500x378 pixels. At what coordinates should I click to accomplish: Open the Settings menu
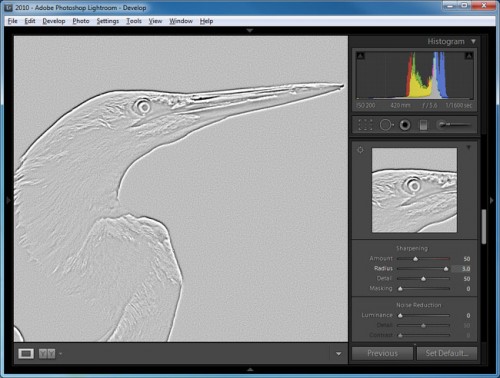coord(108,21)
